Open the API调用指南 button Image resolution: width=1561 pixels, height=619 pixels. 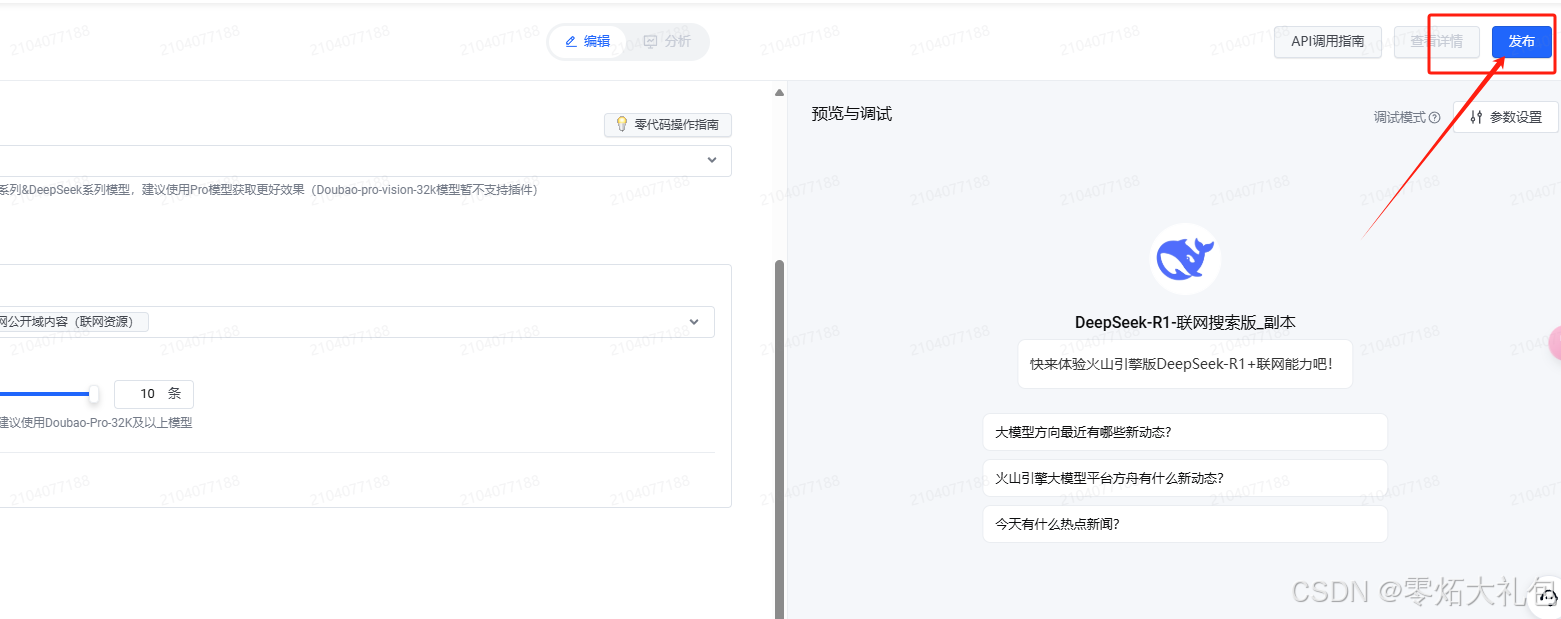(1327, 42)
